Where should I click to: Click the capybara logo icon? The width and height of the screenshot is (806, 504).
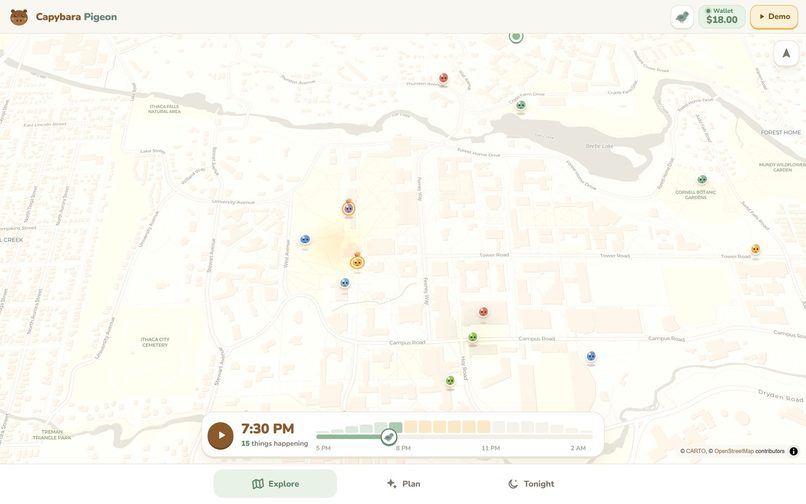(19, 17)
